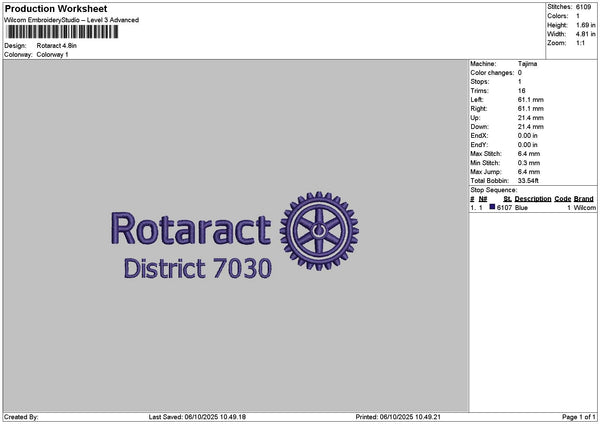This screenshot has height=424, width=600.
Task: Click the 'Created By:' footer label
Action: pos(21,417)
